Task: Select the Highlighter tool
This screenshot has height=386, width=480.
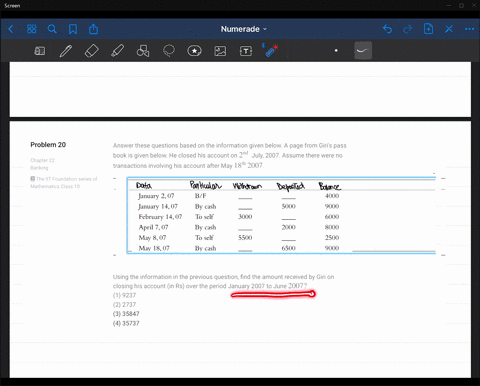Action: coord(117,51)
